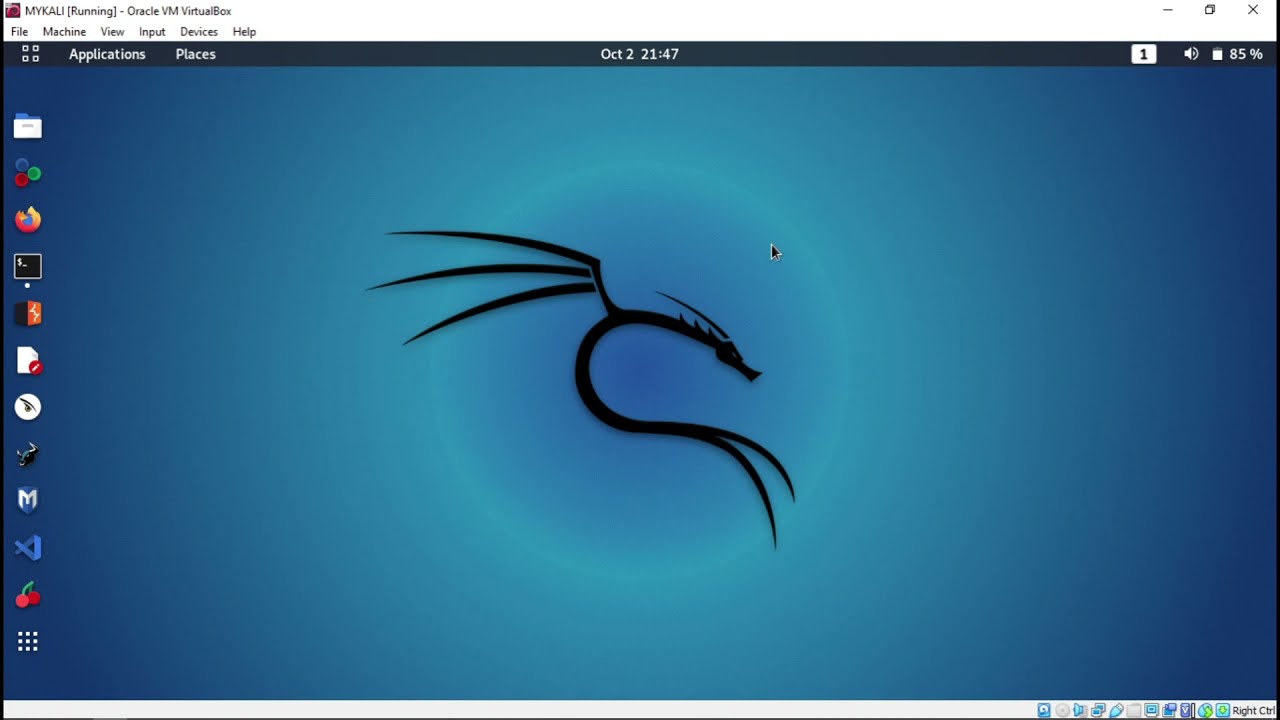
Task: Open the Machine menu in VirtualBox
Action: 64,32
